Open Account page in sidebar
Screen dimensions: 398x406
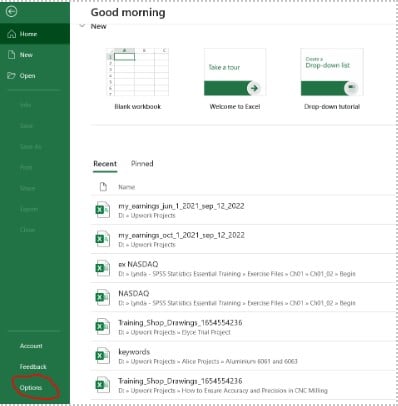31,346
